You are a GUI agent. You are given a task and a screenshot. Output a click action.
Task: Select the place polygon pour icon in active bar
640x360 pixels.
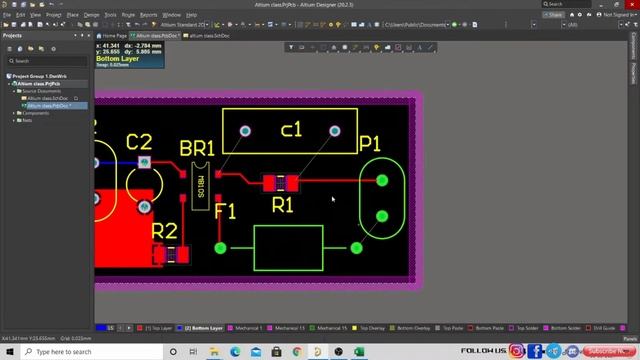(x=387, y=47)
